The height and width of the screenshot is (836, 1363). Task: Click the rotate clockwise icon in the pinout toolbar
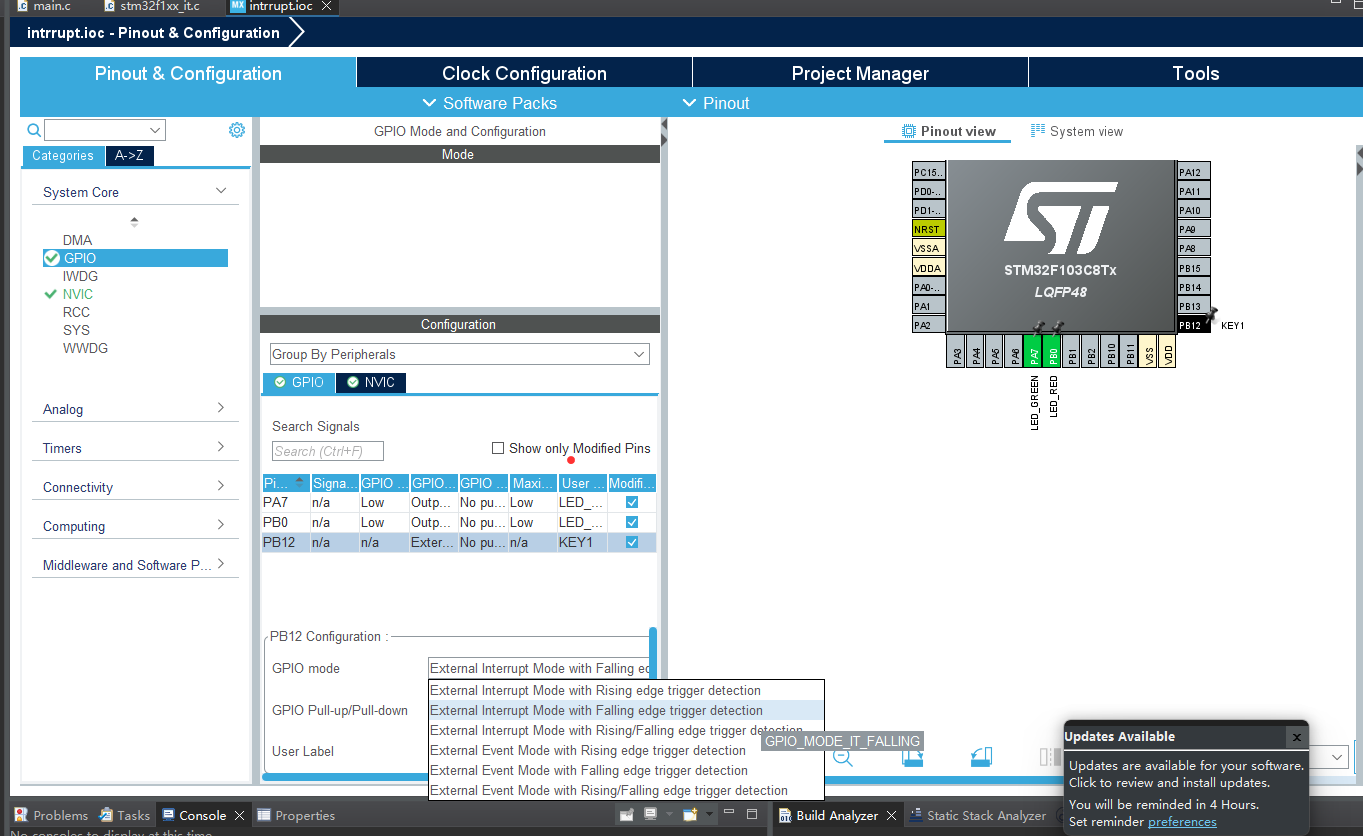point(912,757)
